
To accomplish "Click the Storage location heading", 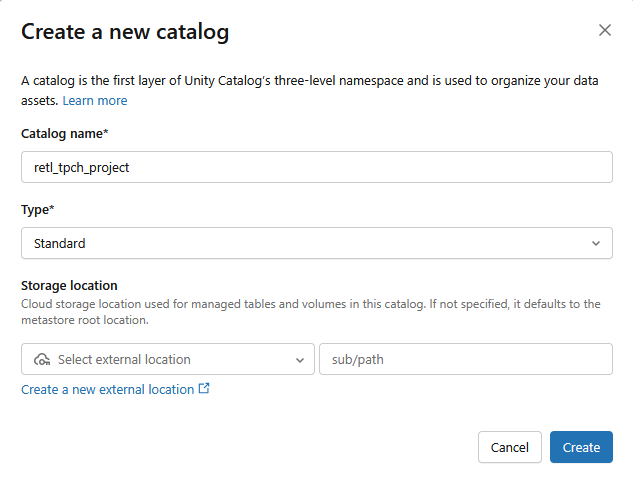I will (69, 285).
